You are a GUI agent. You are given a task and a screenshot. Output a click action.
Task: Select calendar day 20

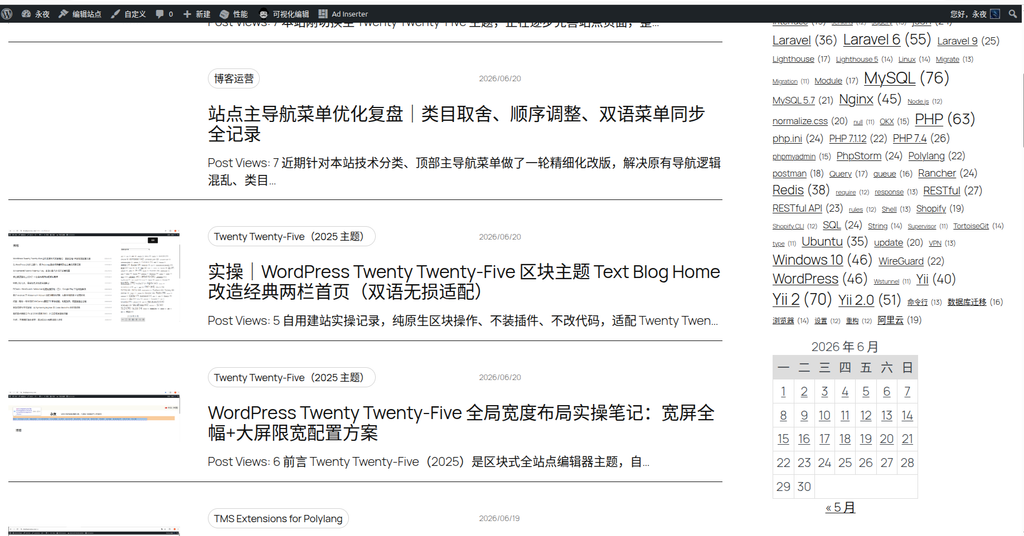886,439
